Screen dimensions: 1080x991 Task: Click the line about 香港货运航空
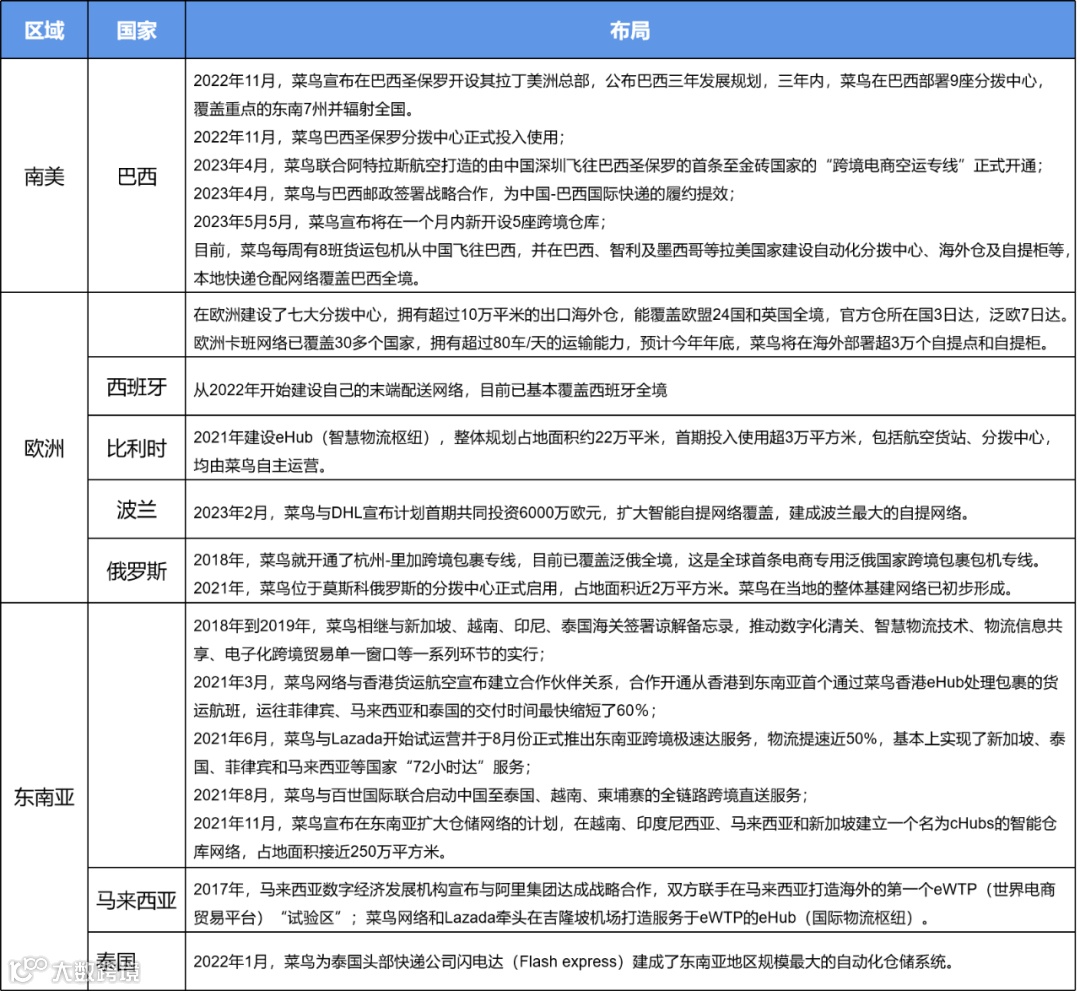point(626,682)
